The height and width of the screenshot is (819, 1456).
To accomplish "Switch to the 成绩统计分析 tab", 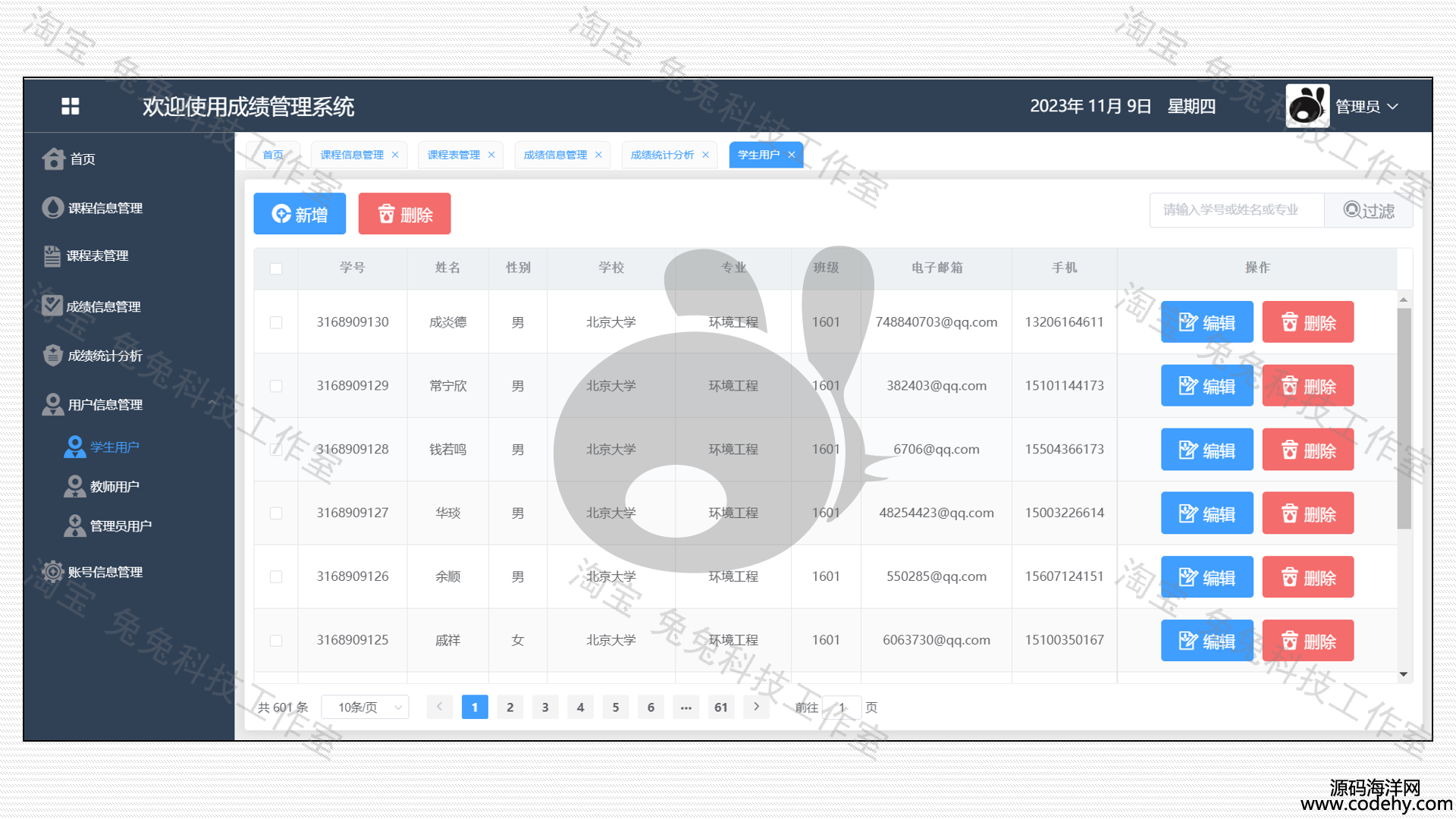I will [662, 155].
